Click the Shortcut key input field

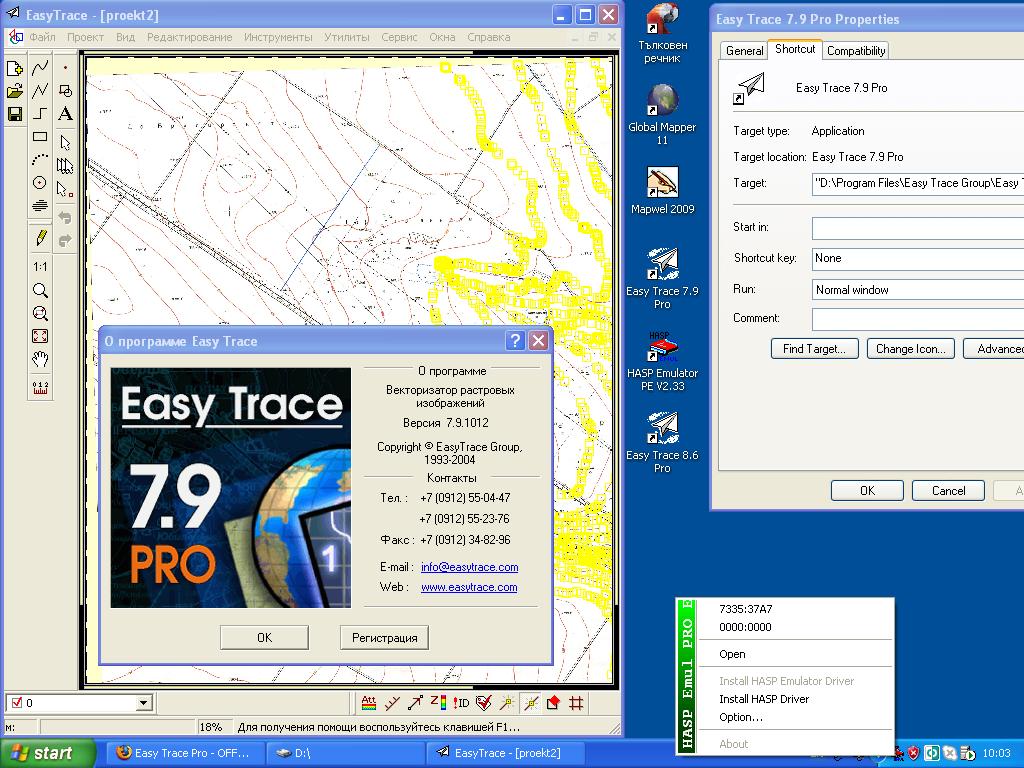pyautogui.click(x=918, y=258)
